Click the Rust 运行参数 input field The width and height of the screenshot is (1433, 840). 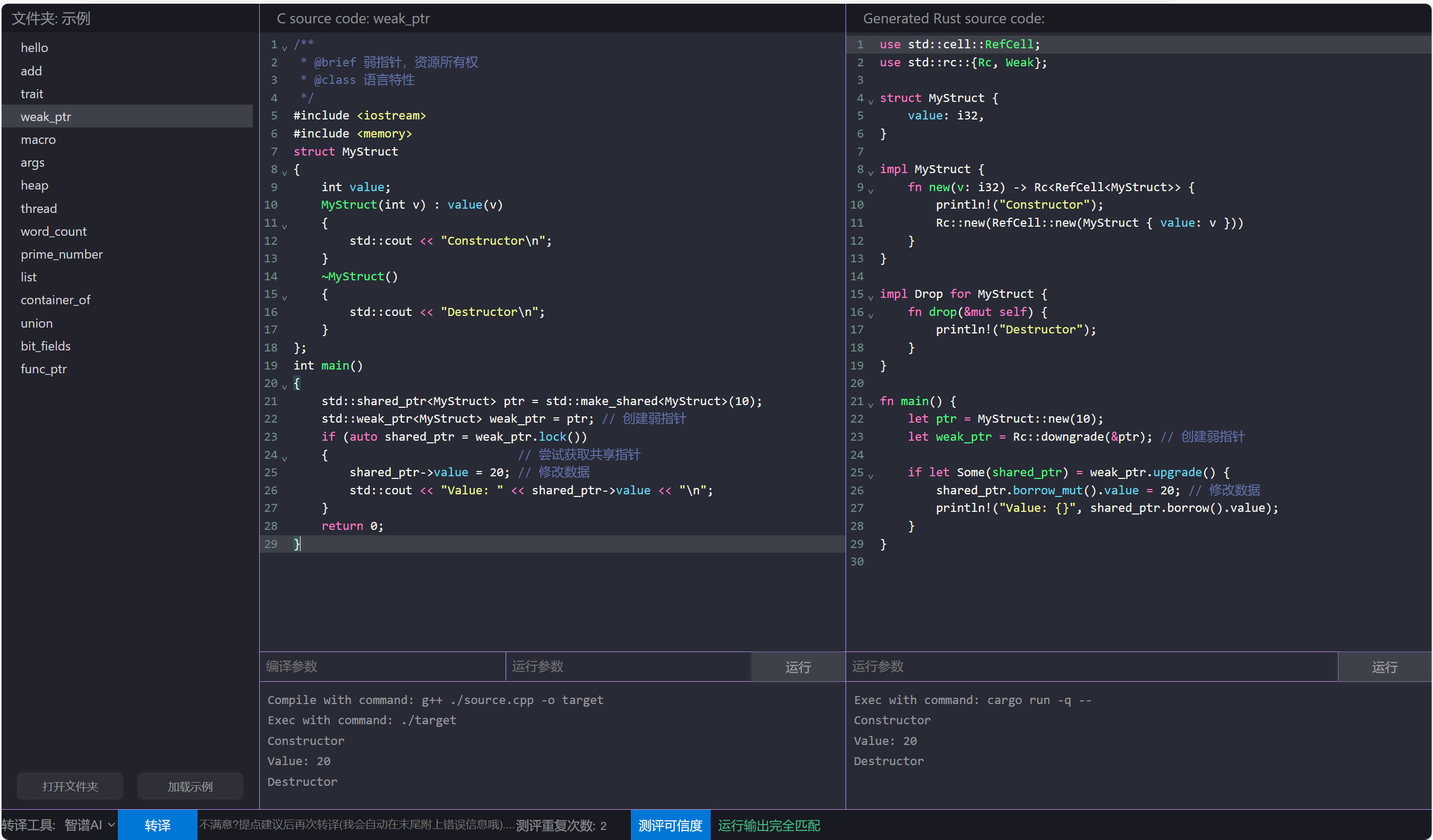coord(1092,666)
